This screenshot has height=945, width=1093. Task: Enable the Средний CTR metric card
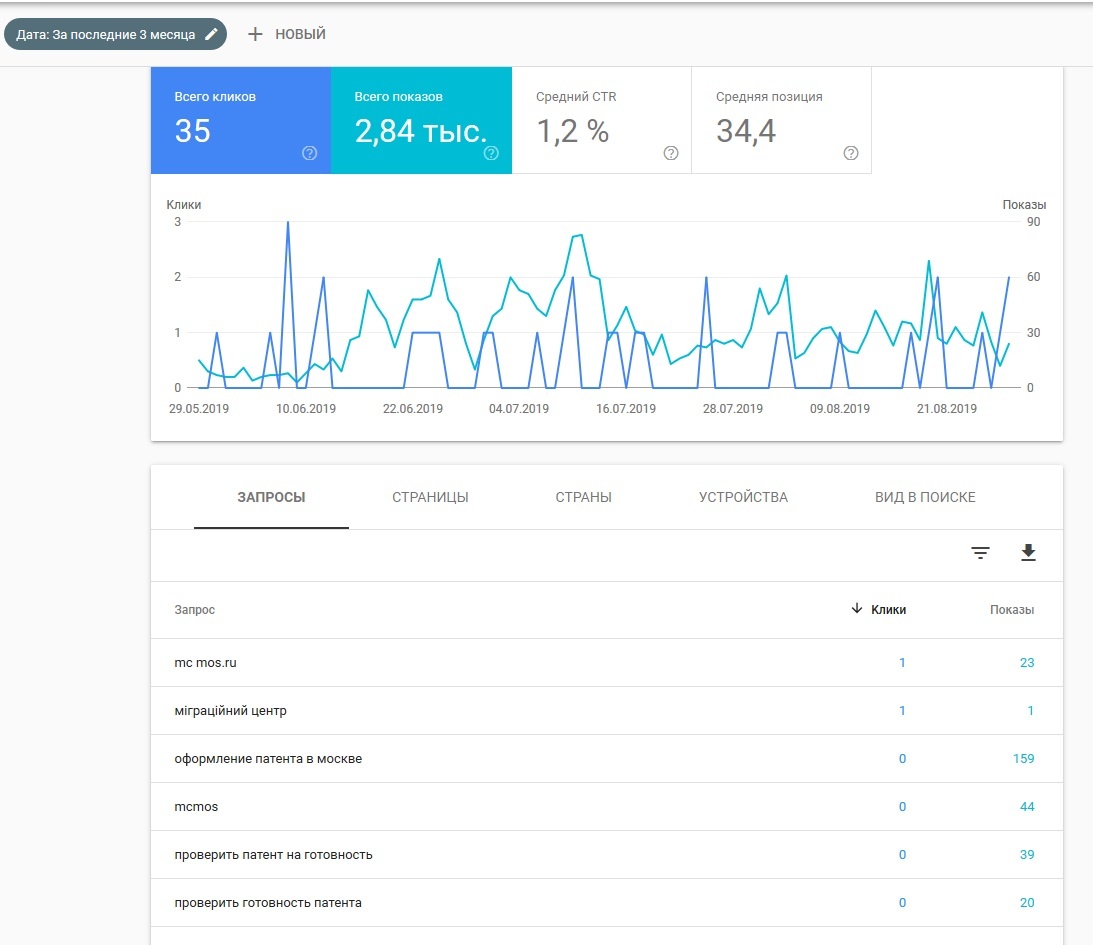tap(600, 120)
